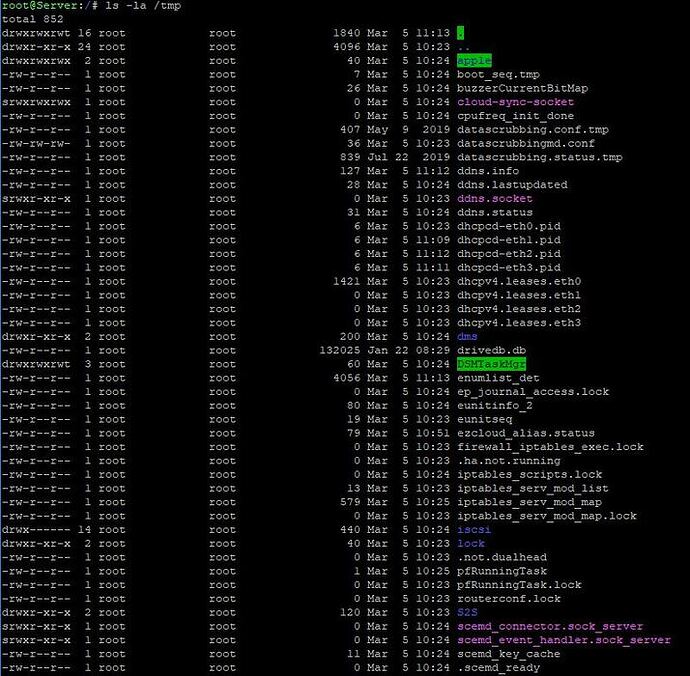This screenshot has height=676, width=690.
Task: Click the cloud-sync-socket entry
Action: (515, 102)
